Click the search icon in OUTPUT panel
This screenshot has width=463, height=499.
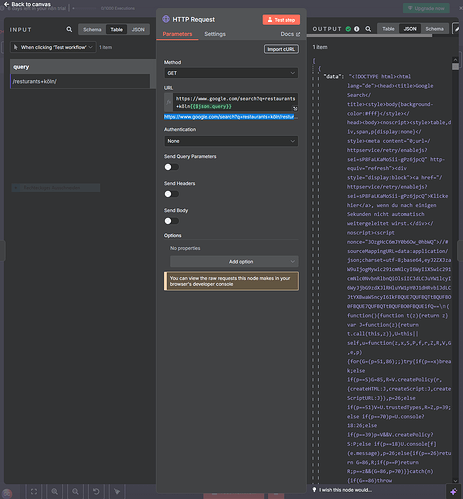point(368,29)
